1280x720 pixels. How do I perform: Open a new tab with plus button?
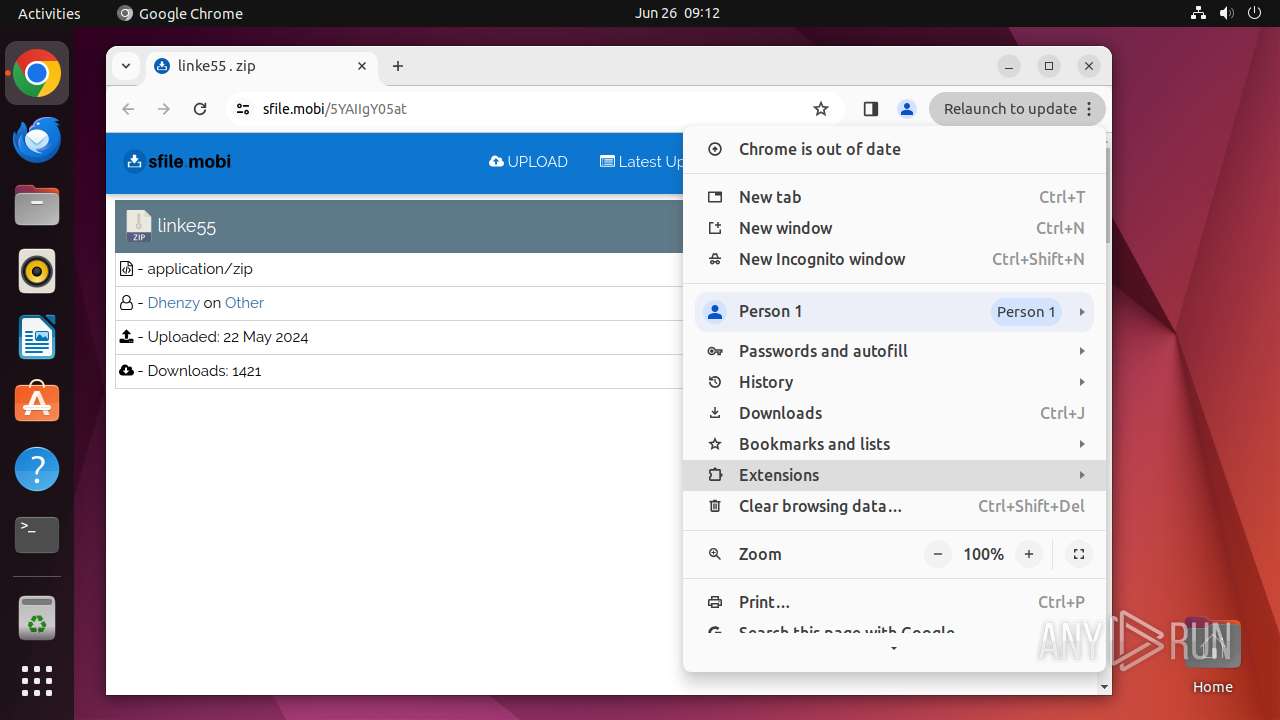coord(398,66)
